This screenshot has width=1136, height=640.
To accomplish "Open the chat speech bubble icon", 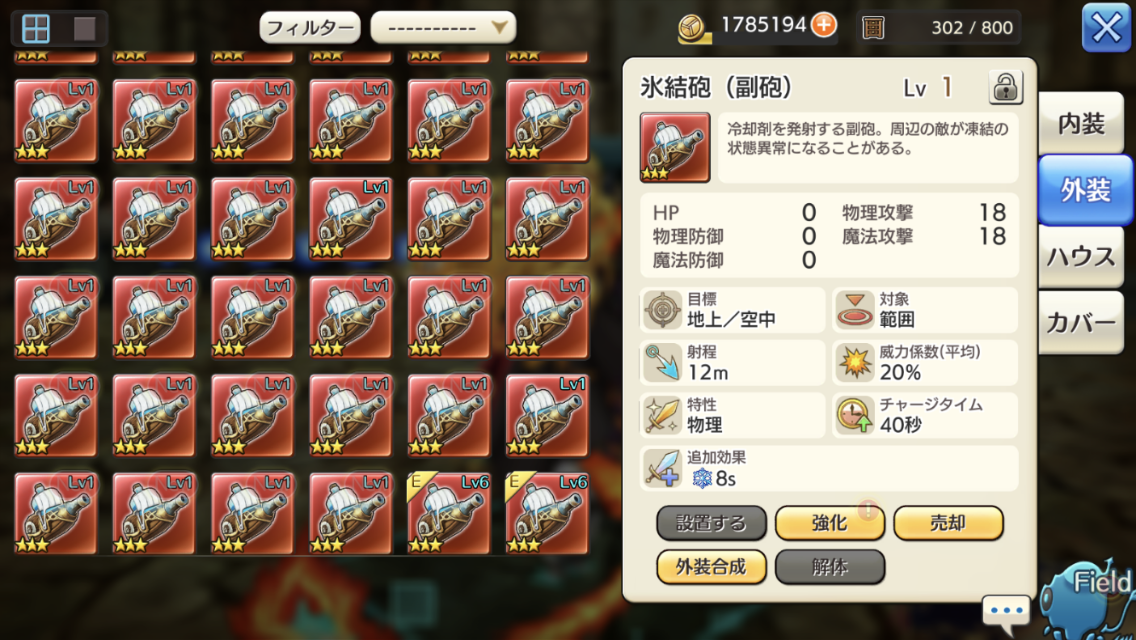I will [x=1006, y=610].
